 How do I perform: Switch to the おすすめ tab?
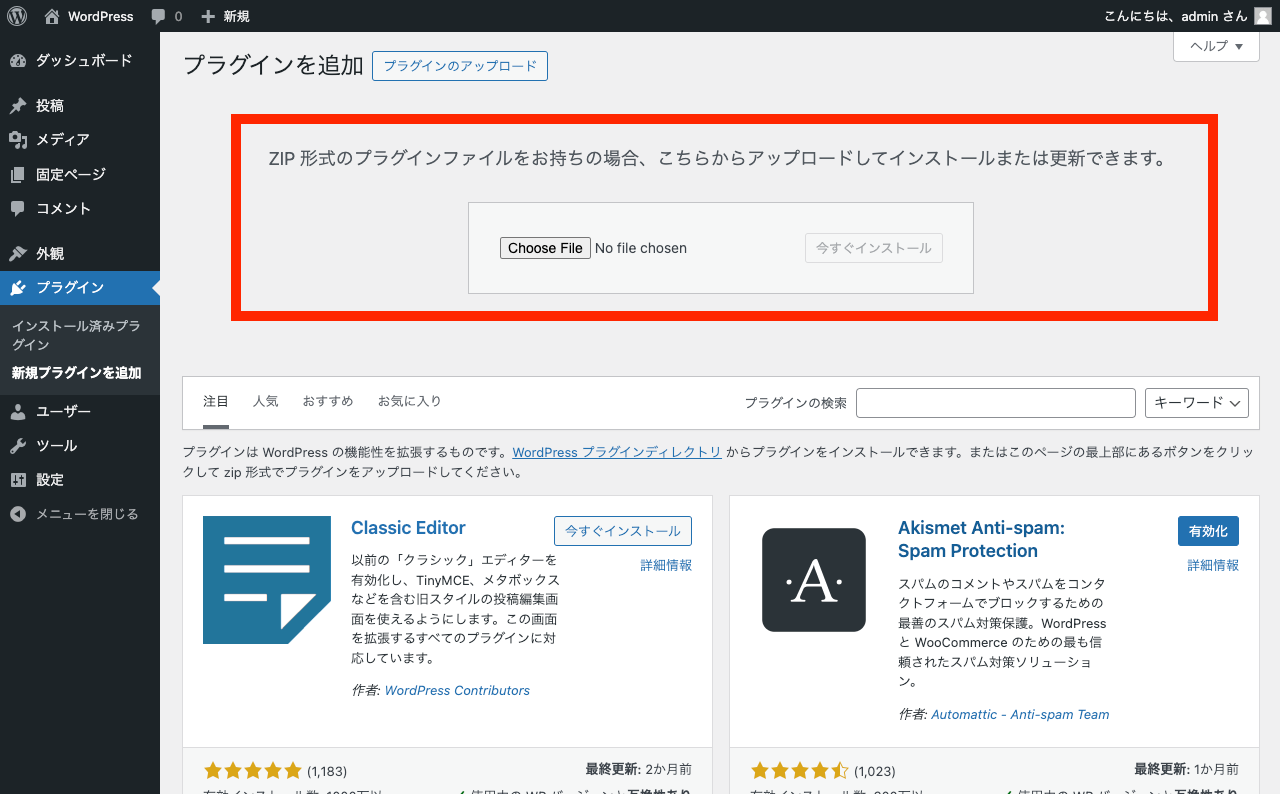pos(328,401)
